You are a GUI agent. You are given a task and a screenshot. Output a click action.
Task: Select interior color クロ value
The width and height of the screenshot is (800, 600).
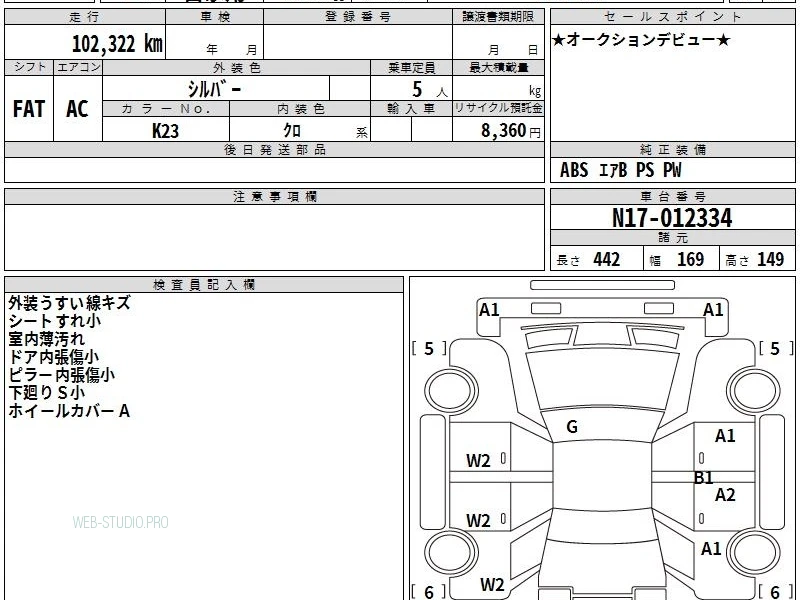click(292, 131)
